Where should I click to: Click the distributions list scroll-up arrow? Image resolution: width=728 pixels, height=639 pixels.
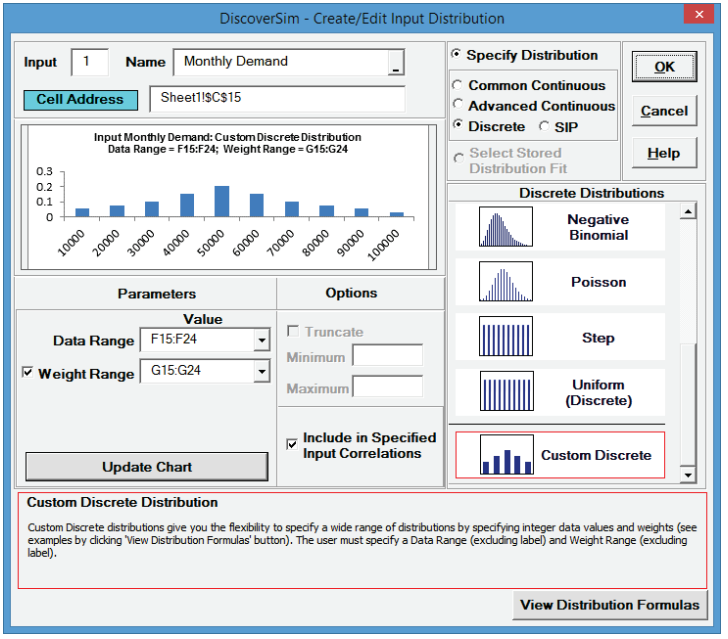(x=688, y=211)
